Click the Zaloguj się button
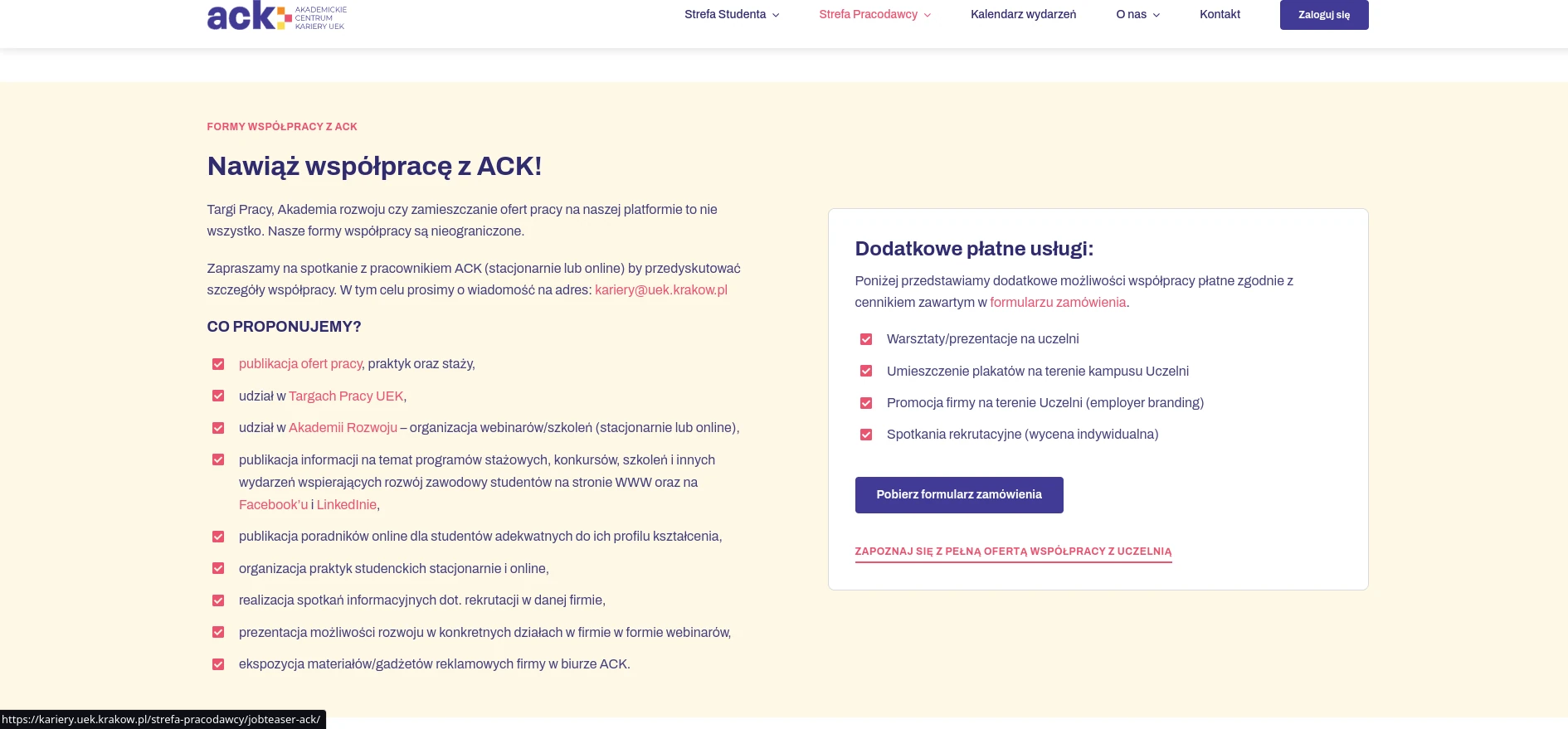 pyautogui.click(x=1324, y=15)
